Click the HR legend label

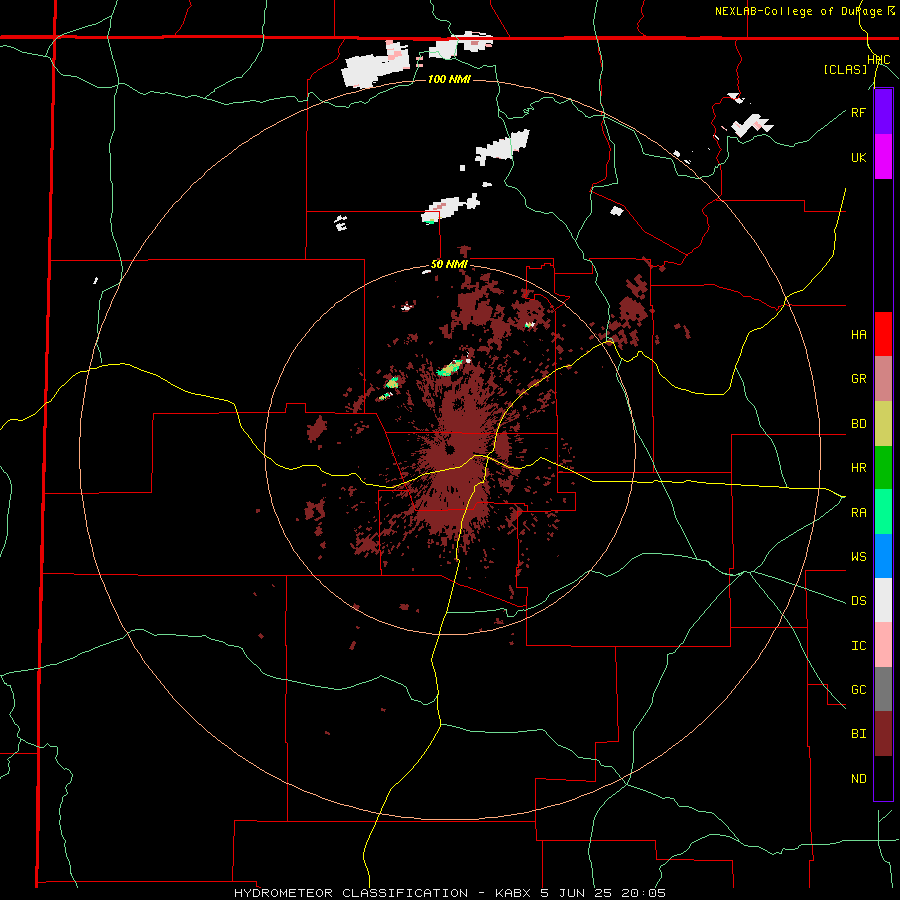click(x=858, y=468)
